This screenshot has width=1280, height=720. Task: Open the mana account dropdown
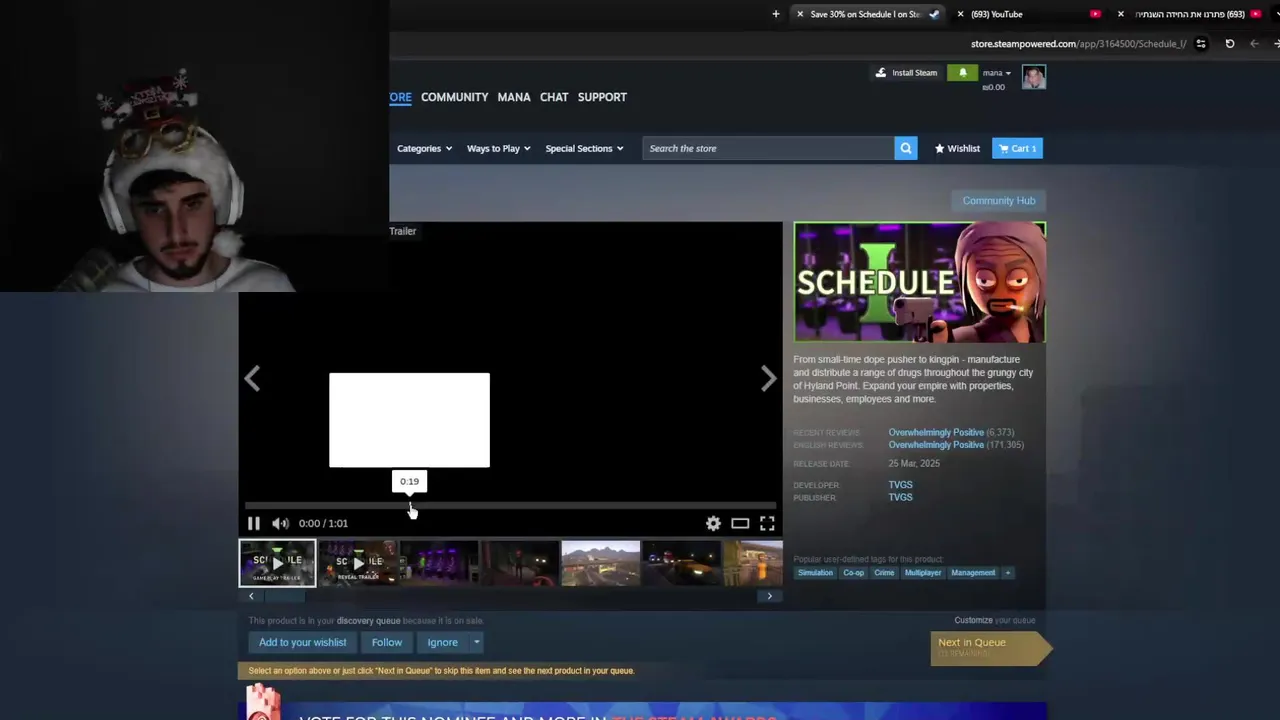[996, 73]
